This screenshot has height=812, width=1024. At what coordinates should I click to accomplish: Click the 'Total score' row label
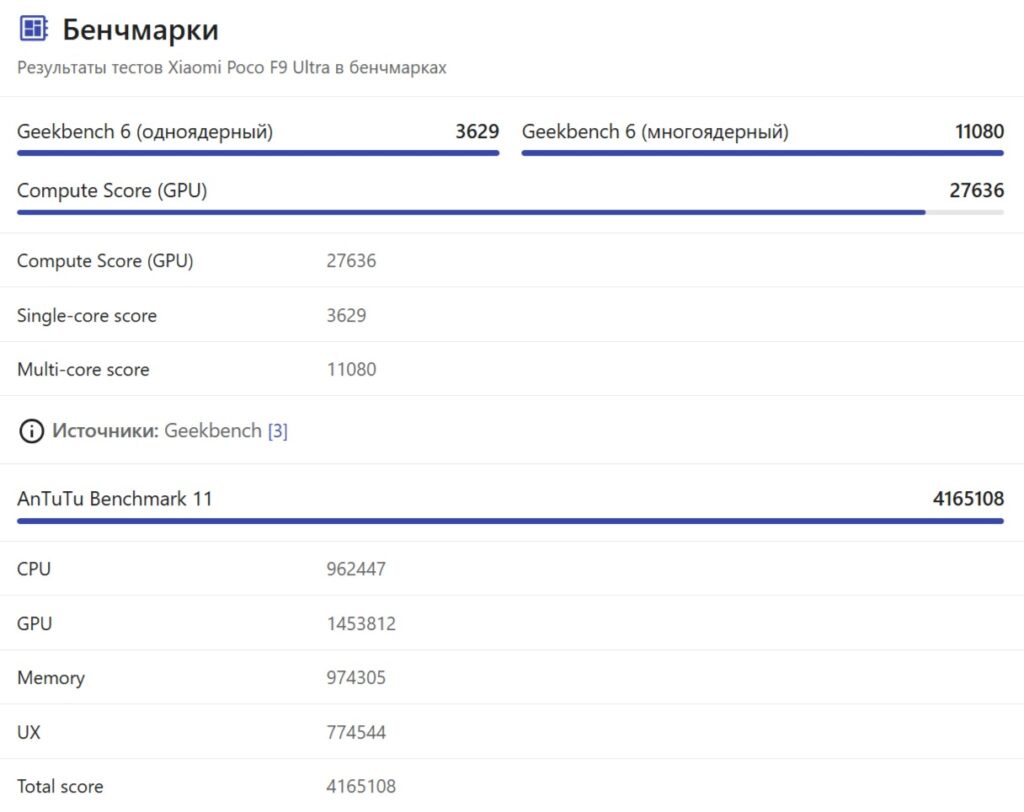click(x=60, y=787)
